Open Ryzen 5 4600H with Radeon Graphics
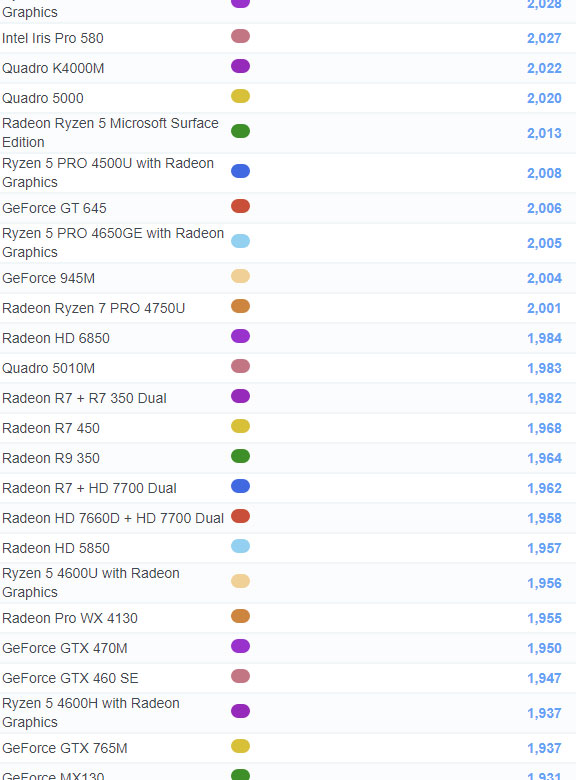The height and width of the screenshot is (780, 576). 91,712
